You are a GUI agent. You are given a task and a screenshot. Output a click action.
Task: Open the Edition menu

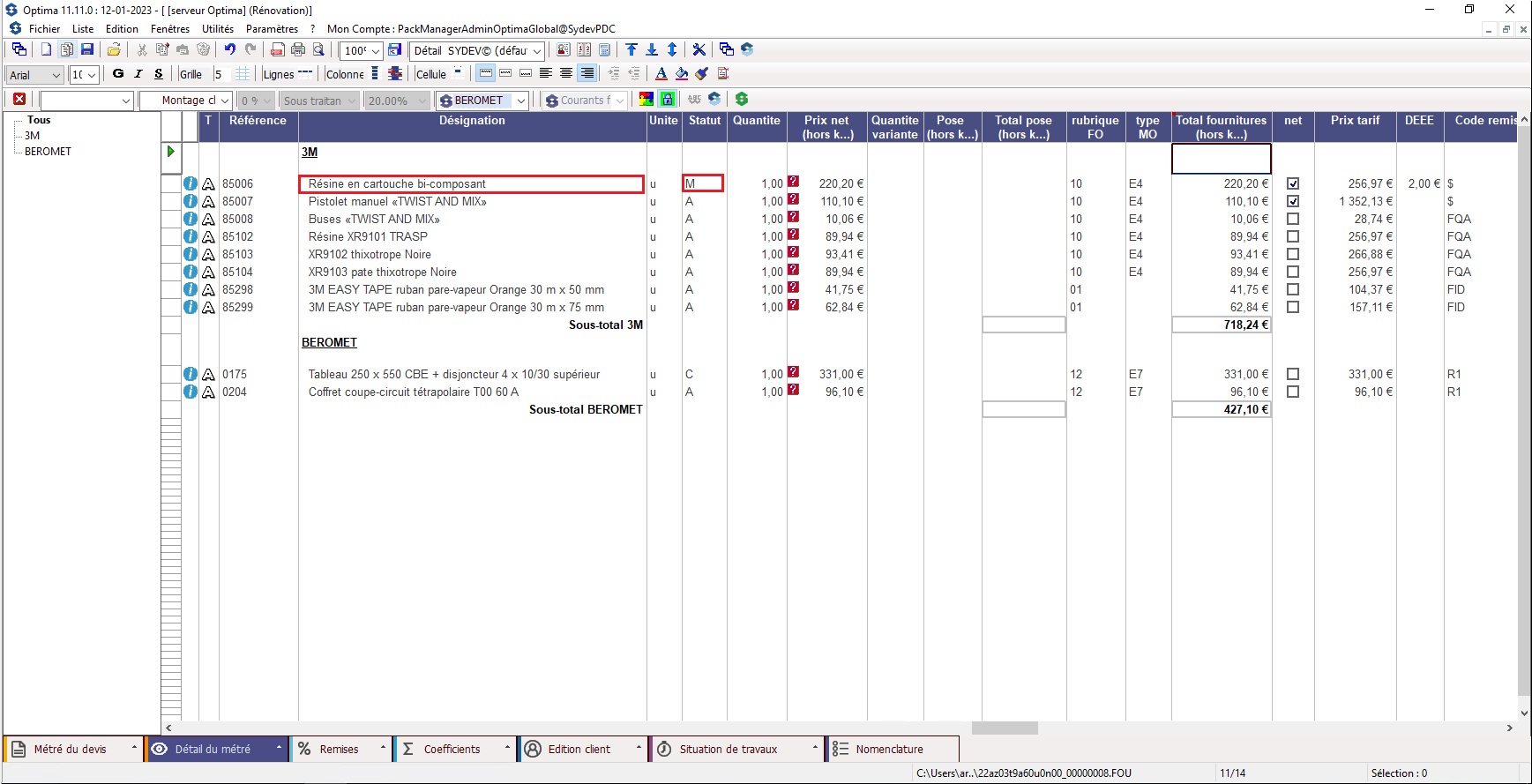[122, 29]
